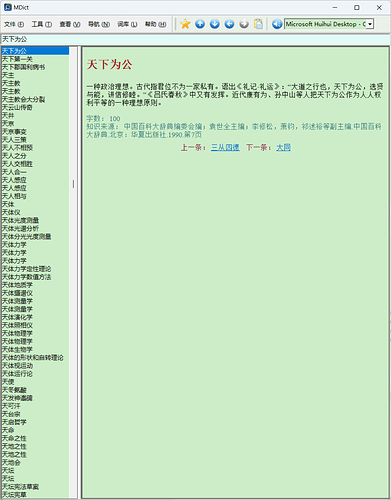Open the 文件 (F) menu
391x500 pixels.
pos(14,24)
